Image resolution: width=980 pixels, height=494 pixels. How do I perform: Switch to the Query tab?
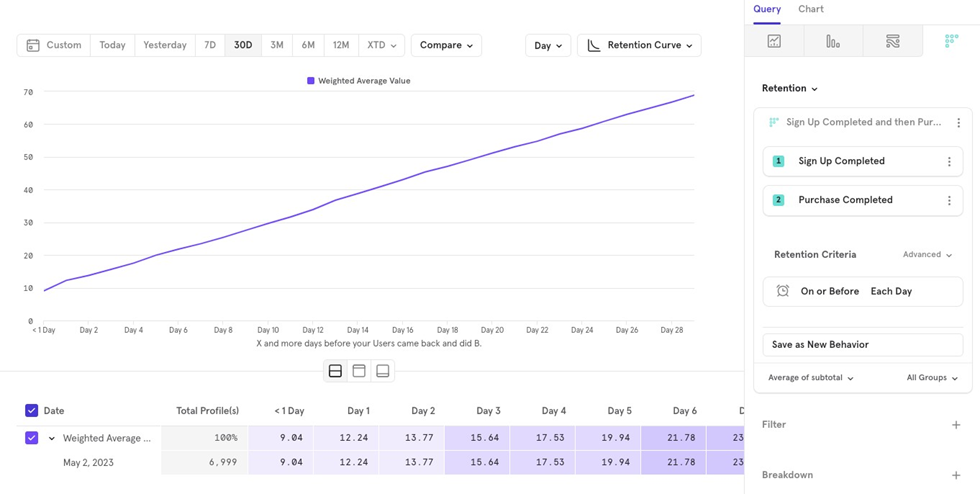coord(767,9)
